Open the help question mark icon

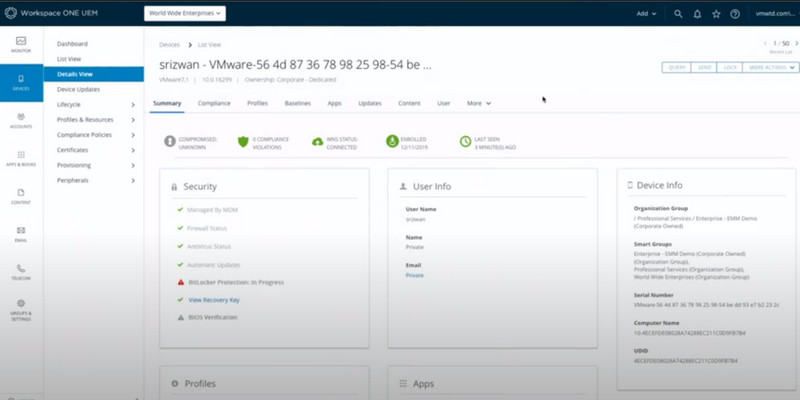735,14
